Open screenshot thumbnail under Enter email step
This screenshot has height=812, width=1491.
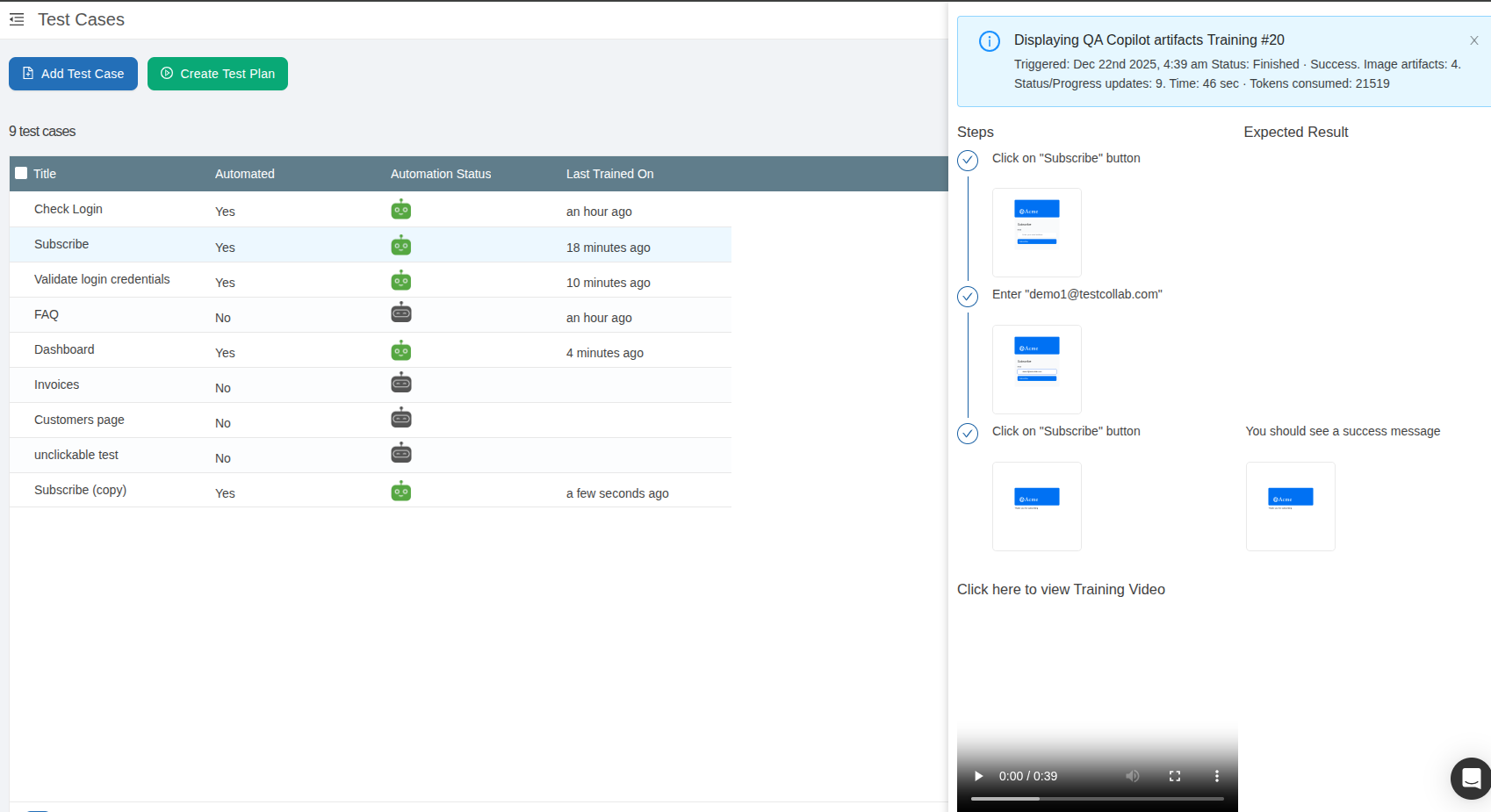click(x=1037, y=370)
